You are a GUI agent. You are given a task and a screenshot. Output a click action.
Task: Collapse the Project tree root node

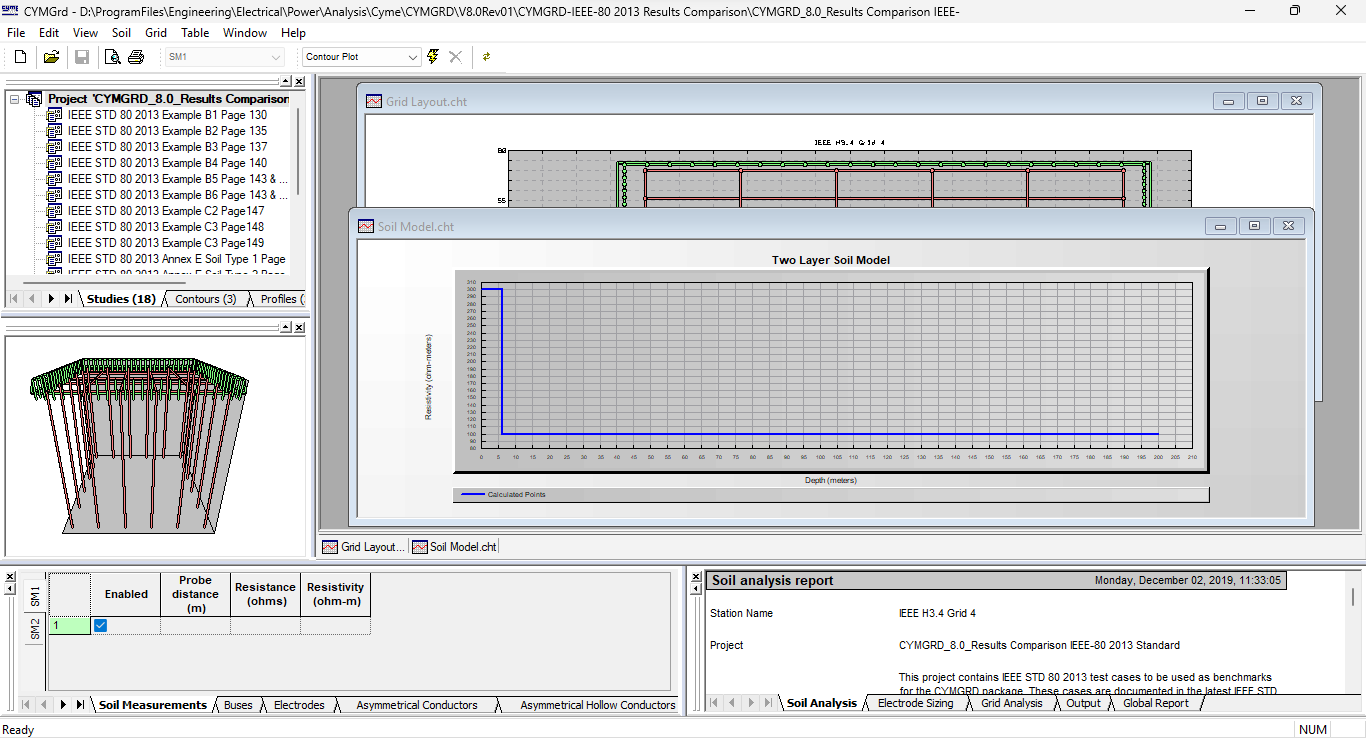(x=14, y=99)
